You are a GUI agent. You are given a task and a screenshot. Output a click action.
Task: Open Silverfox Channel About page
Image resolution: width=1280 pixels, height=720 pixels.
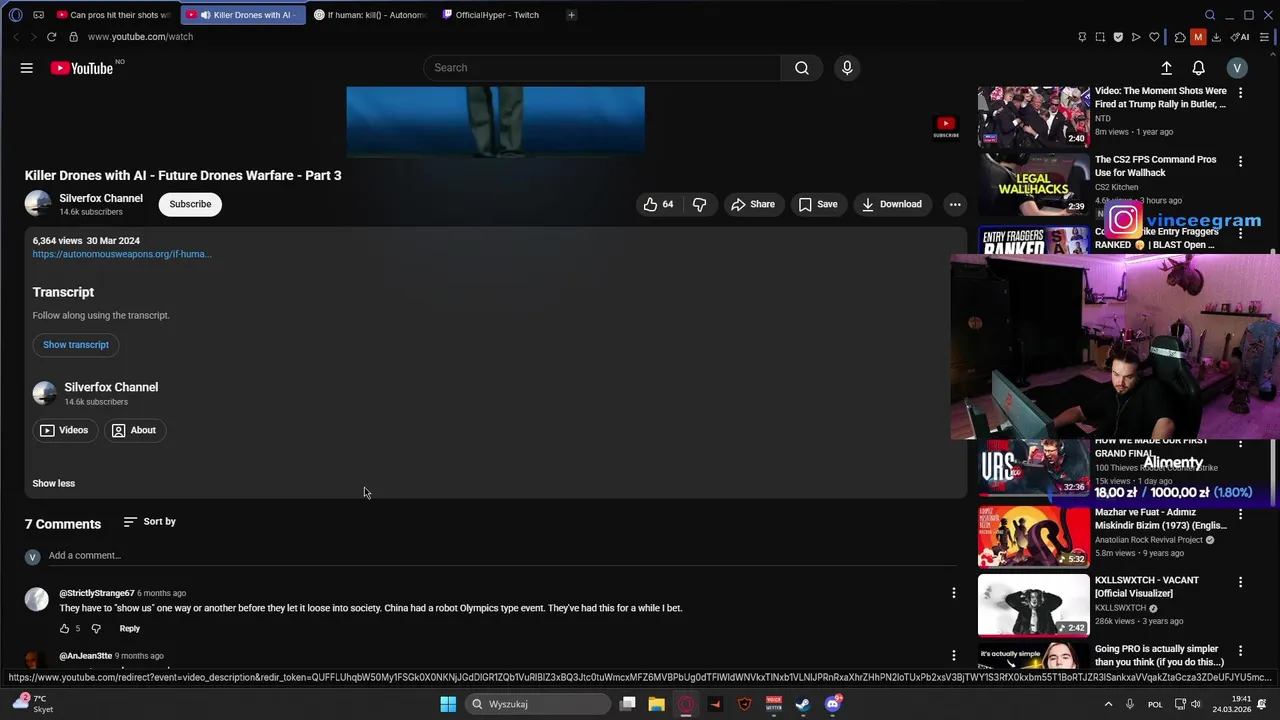(x=134, y=430)
